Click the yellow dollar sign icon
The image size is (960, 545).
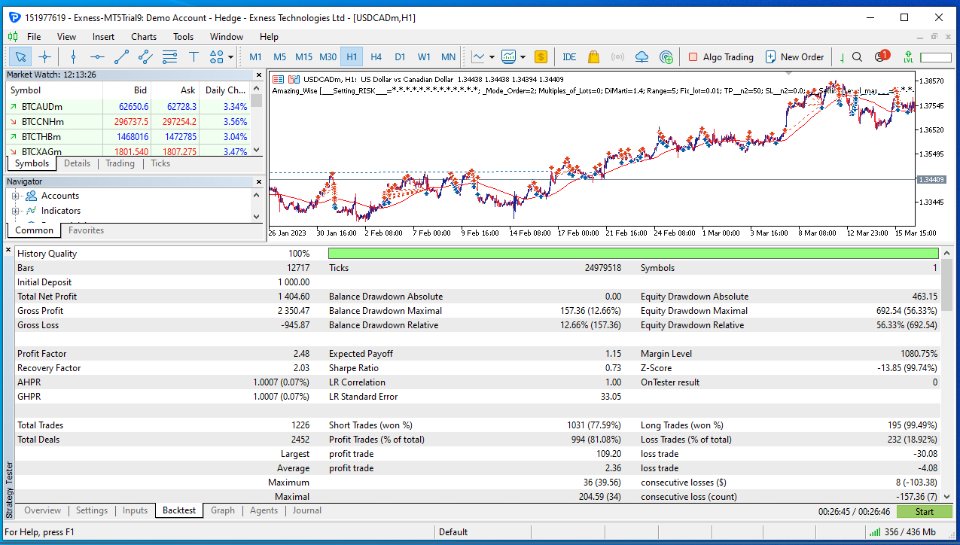(541, 57)
